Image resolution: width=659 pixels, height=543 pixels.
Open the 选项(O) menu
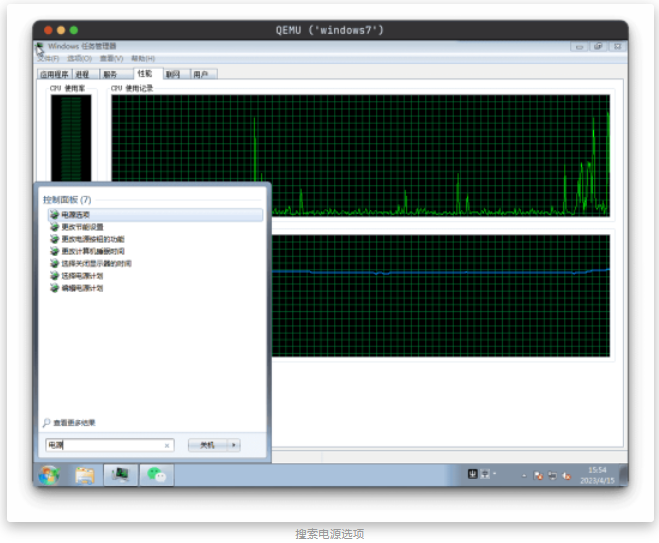[79, 59]
